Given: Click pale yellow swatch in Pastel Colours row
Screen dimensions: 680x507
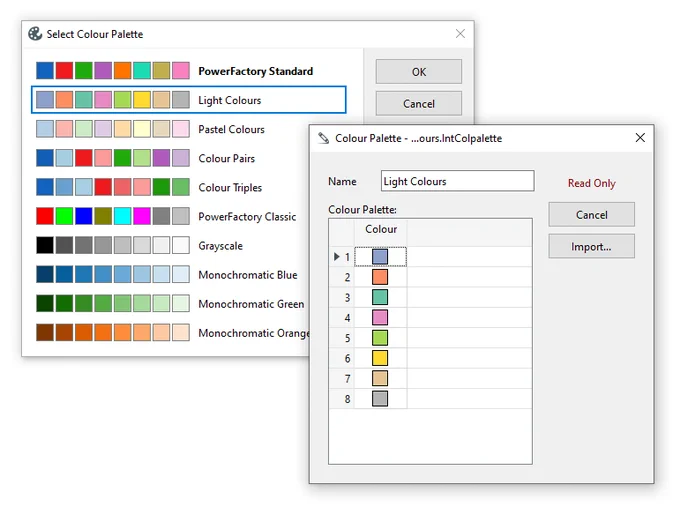Looking at the screenshot, I should point(142,129).
